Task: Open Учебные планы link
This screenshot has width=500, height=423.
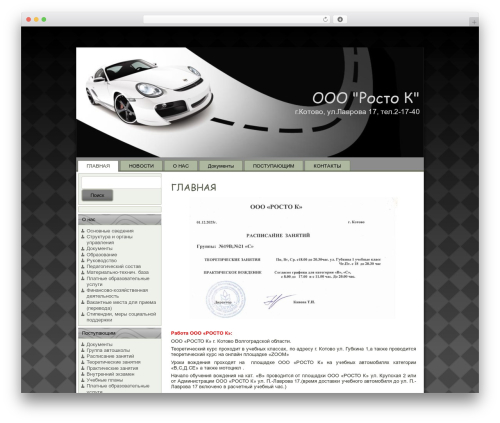Action: coord(104,380)
